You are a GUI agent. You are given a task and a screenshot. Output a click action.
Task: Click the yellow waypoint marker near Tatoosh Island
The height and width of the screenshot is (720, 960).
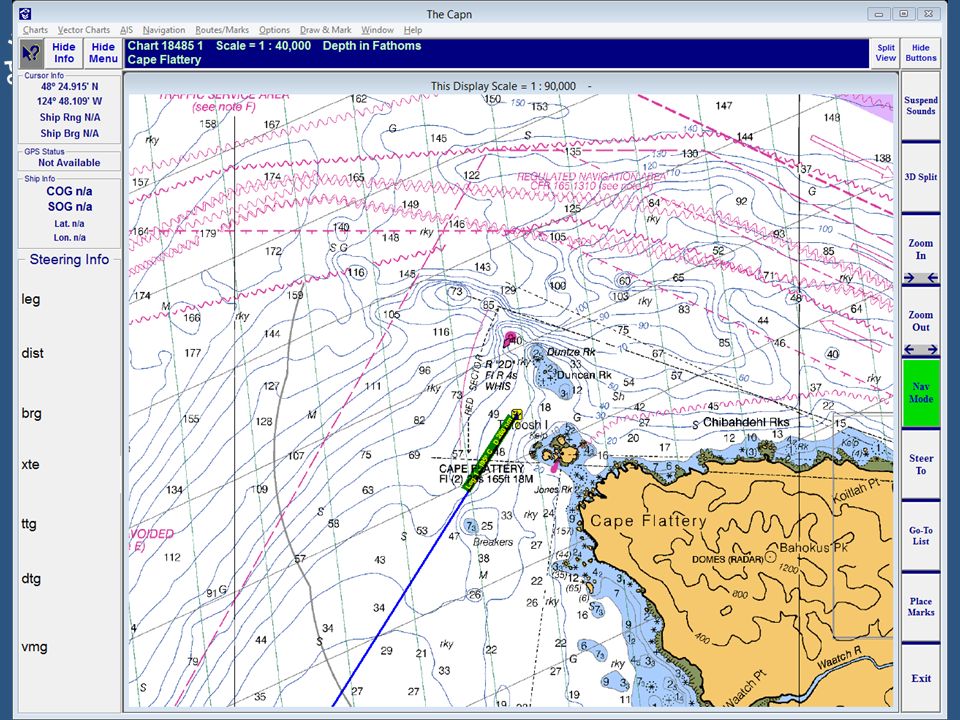pyautogui.click(x=517, y=414)
